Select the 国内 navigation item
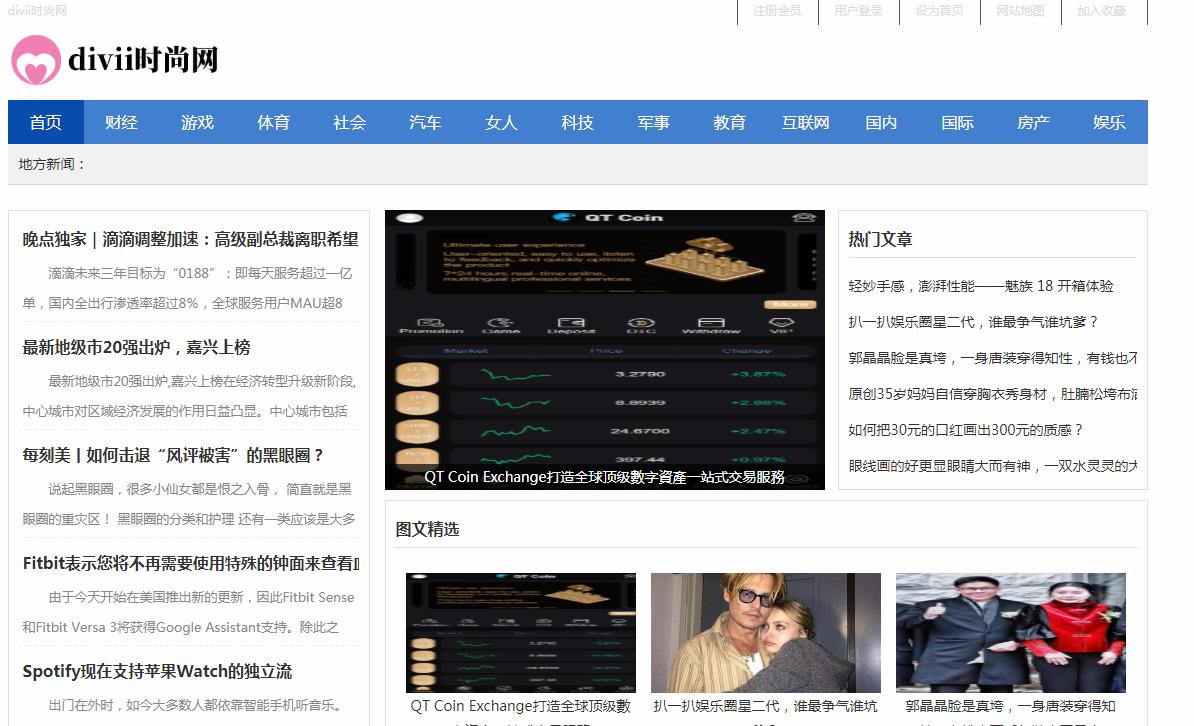1194x726 pixels. pos(881,122)
